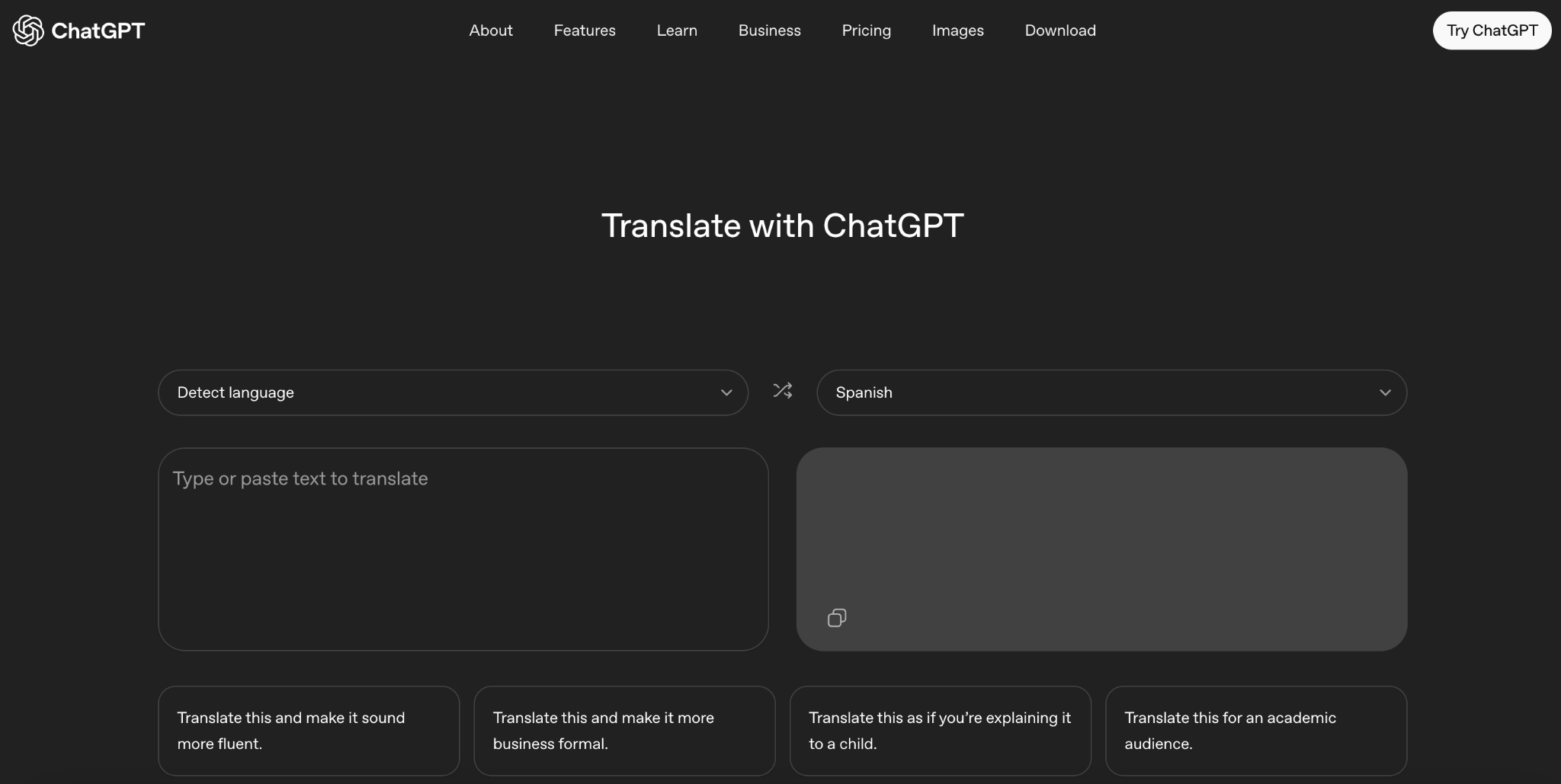Open the Images navigation item

(957, 30)
